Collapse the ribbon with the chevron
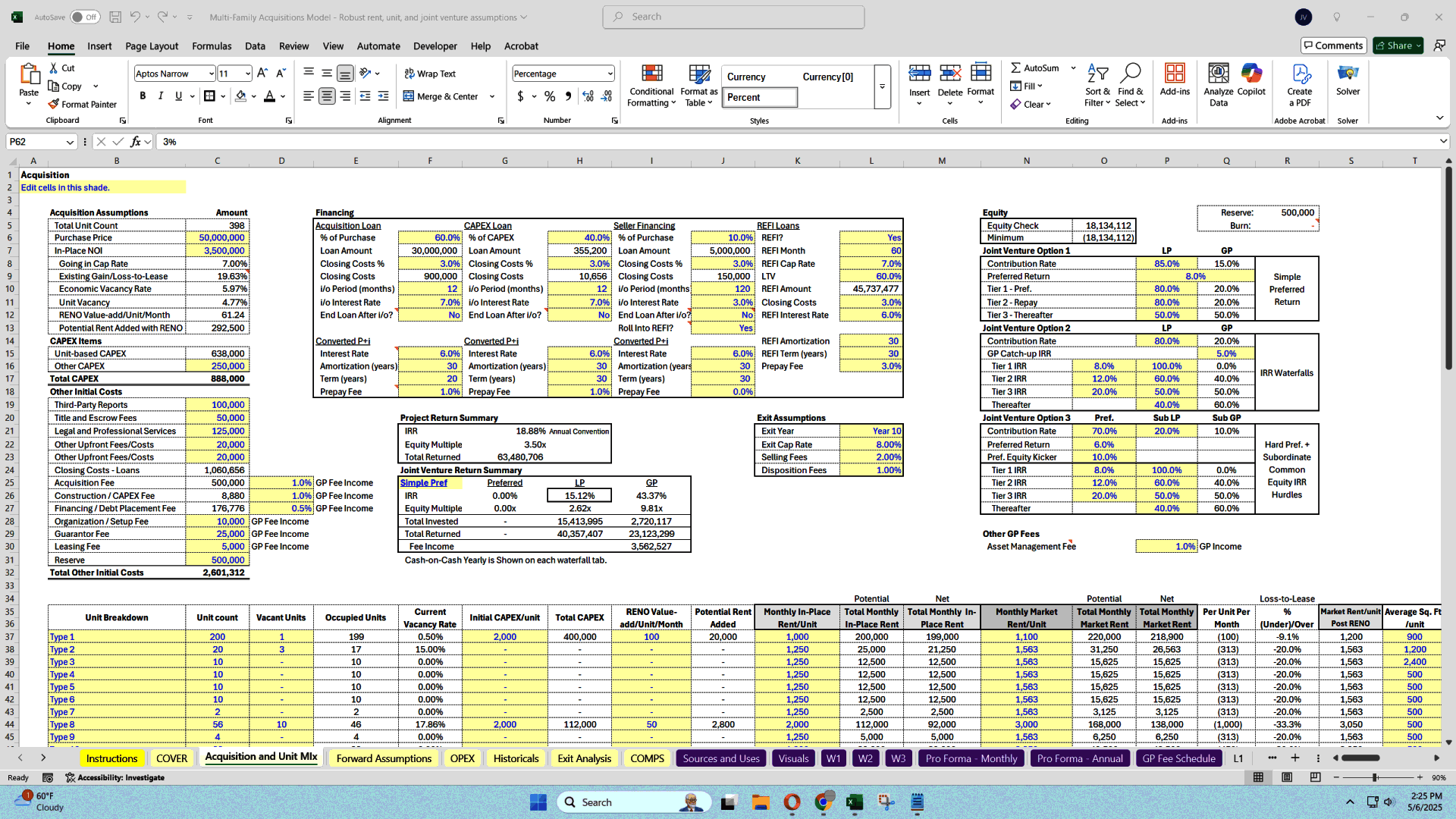This screenshot has width=1456, height=819. [1439, 118]
